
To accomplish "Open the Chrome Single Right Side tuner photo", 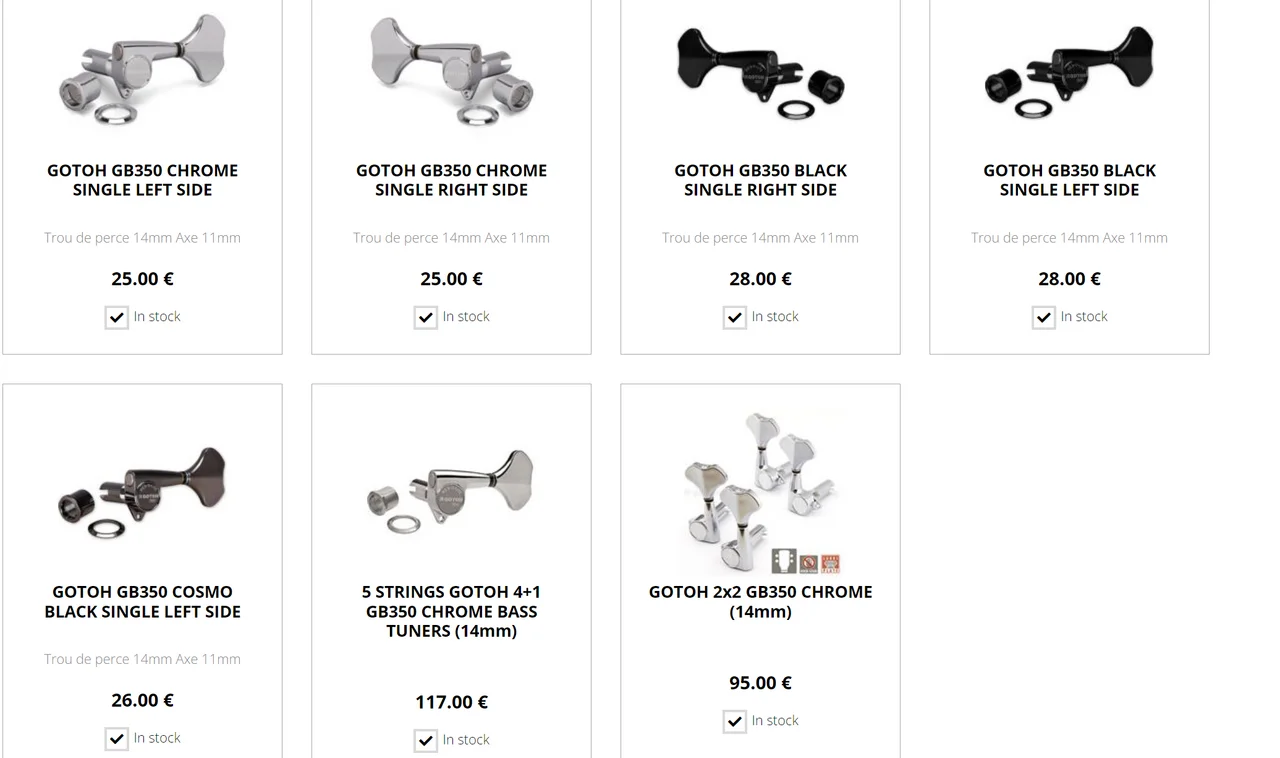I will tap(451, 70).
